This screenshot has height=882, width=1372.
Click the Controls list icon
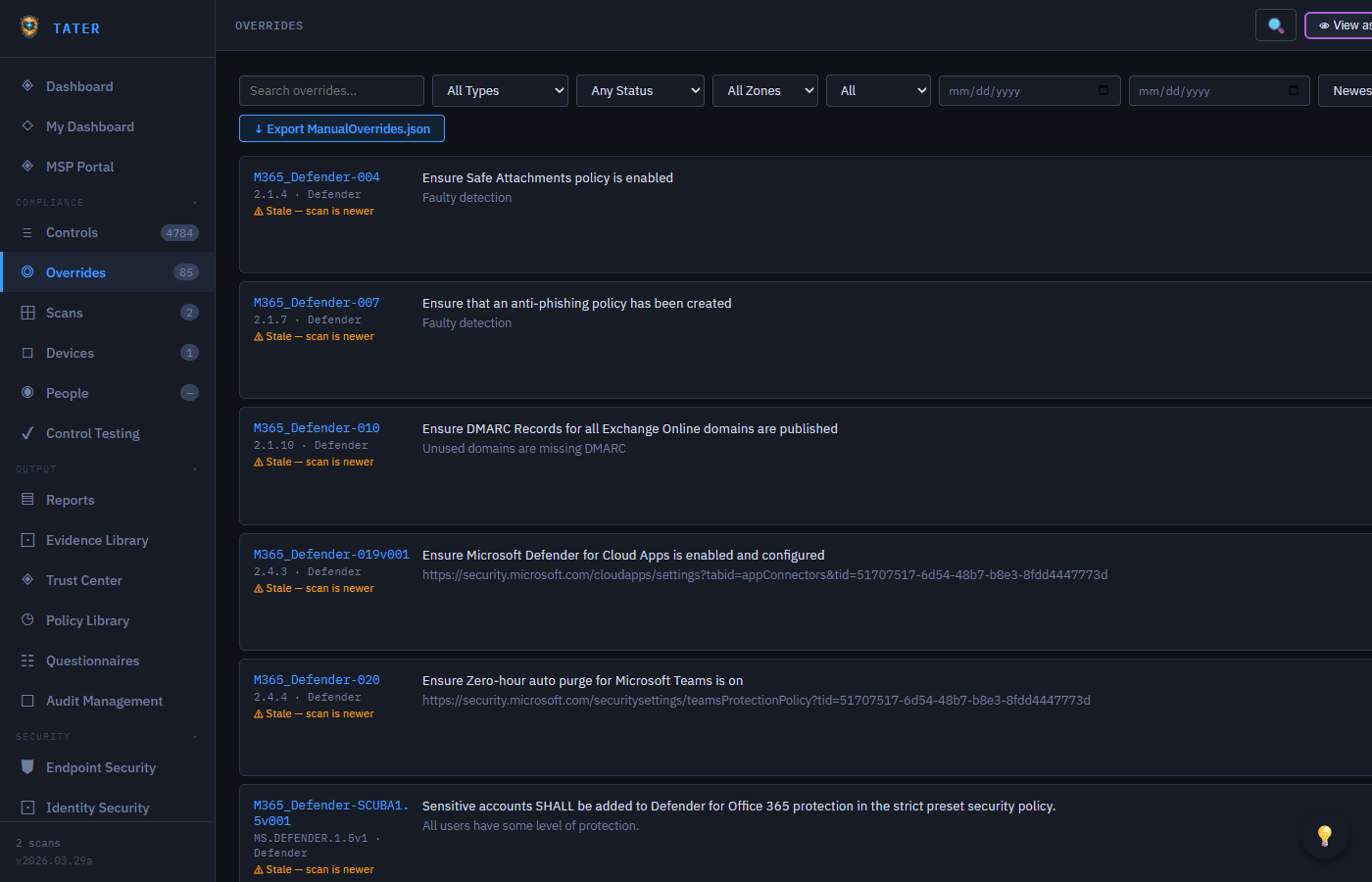coord(27,232)
